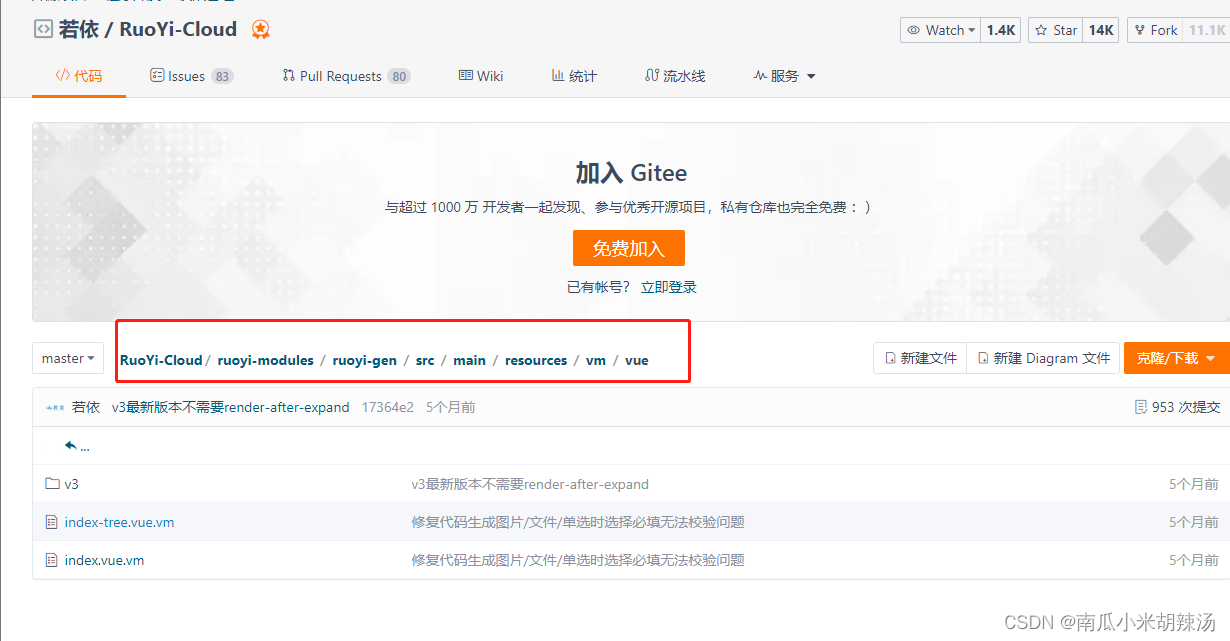Click the commit count document icon

pos(1140,407)
